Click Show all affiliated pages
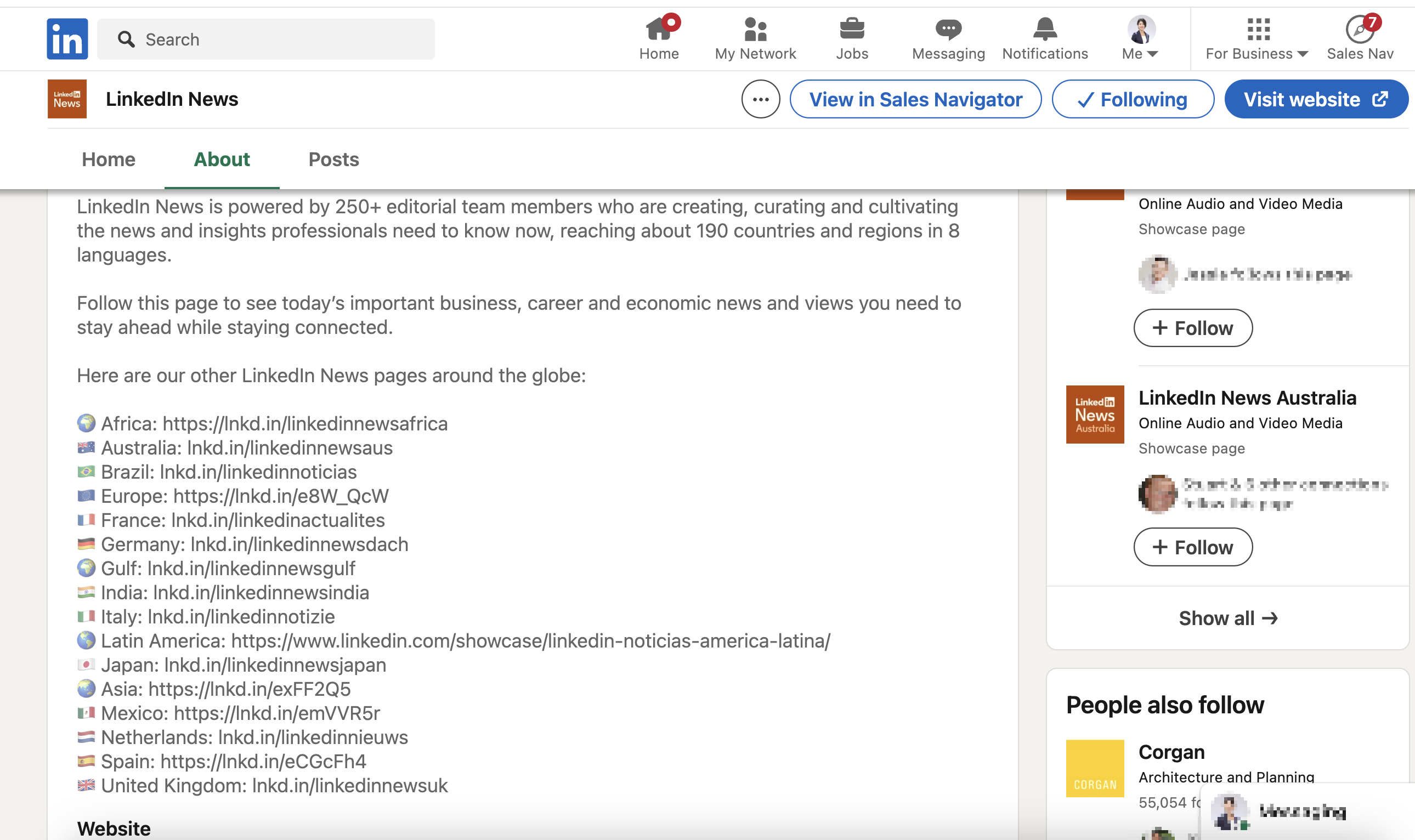 click(x=1227, y=618)
